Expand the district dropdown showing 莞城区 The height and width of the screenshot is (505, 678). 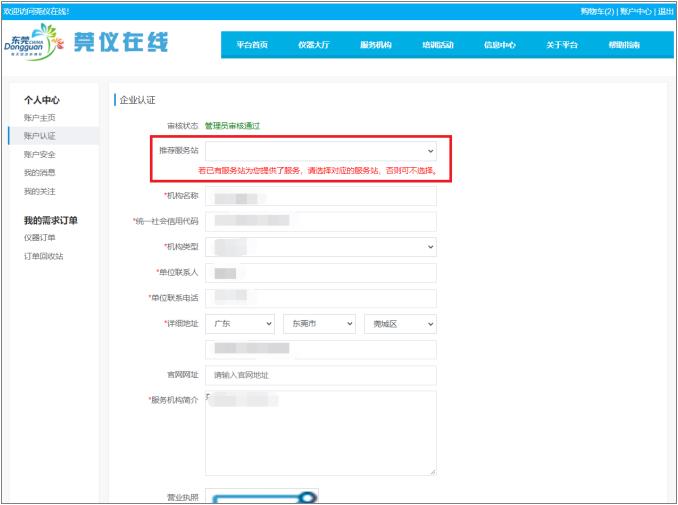pyautogui.click(x=400, y=324)
